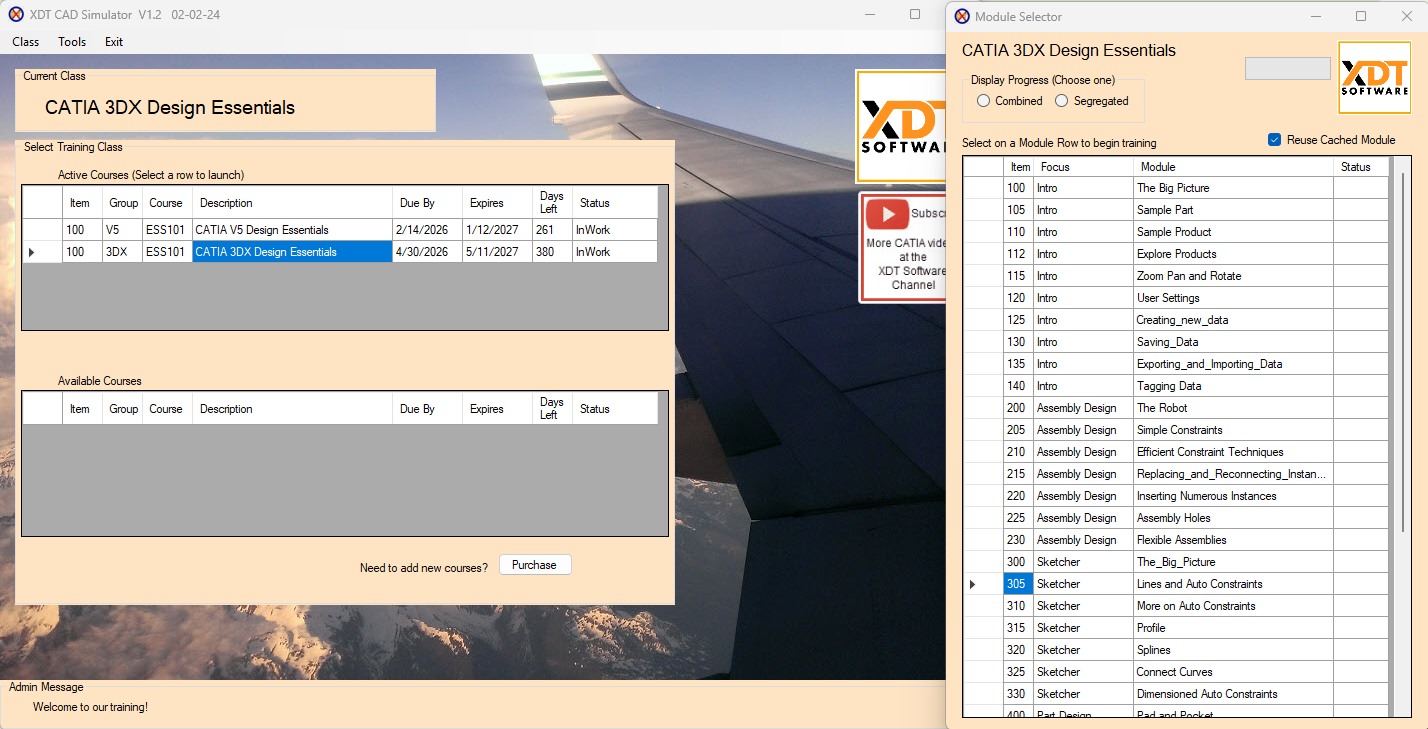1428x729 pixels.
Task: Click the Focus column header in Module list
Action: [1083, 167]
